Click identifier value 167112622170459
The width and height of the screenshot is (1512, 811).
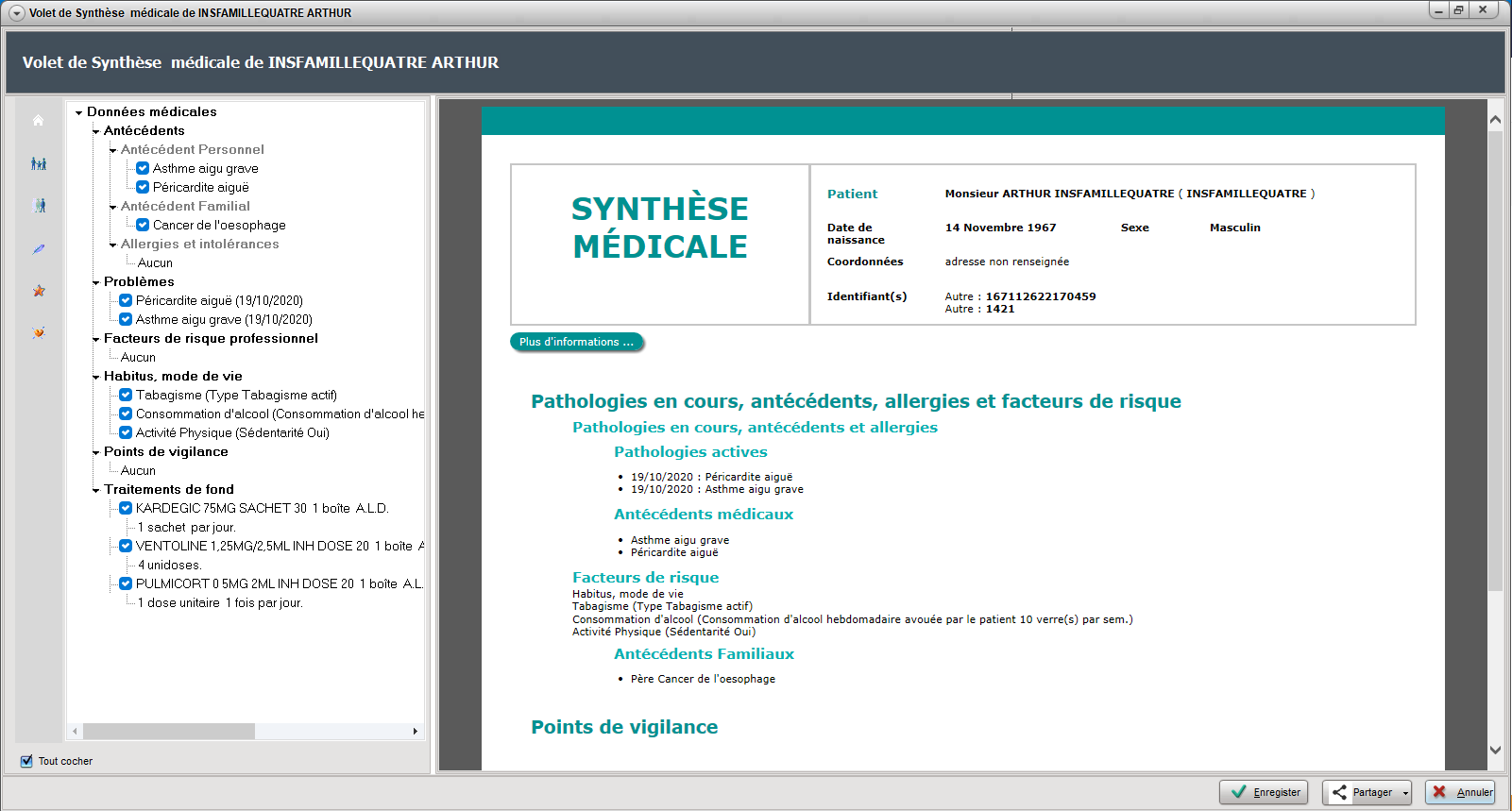click(x=1041, y=296)
